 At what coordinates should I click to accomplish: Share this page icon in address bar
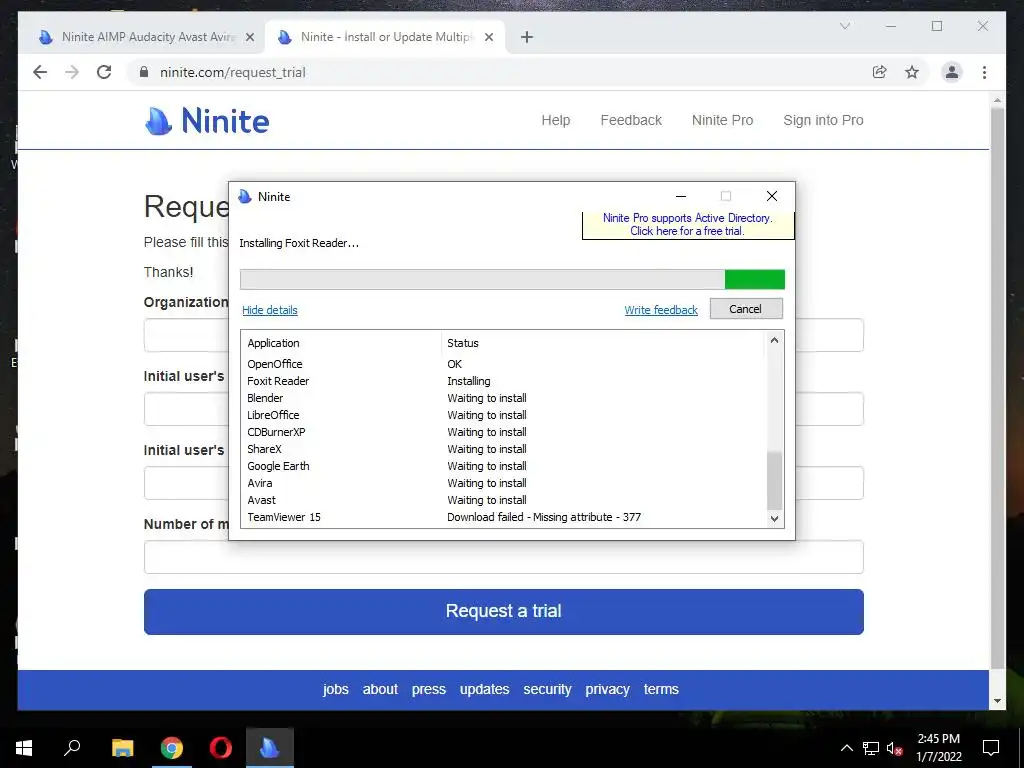[x=880, y=72]
